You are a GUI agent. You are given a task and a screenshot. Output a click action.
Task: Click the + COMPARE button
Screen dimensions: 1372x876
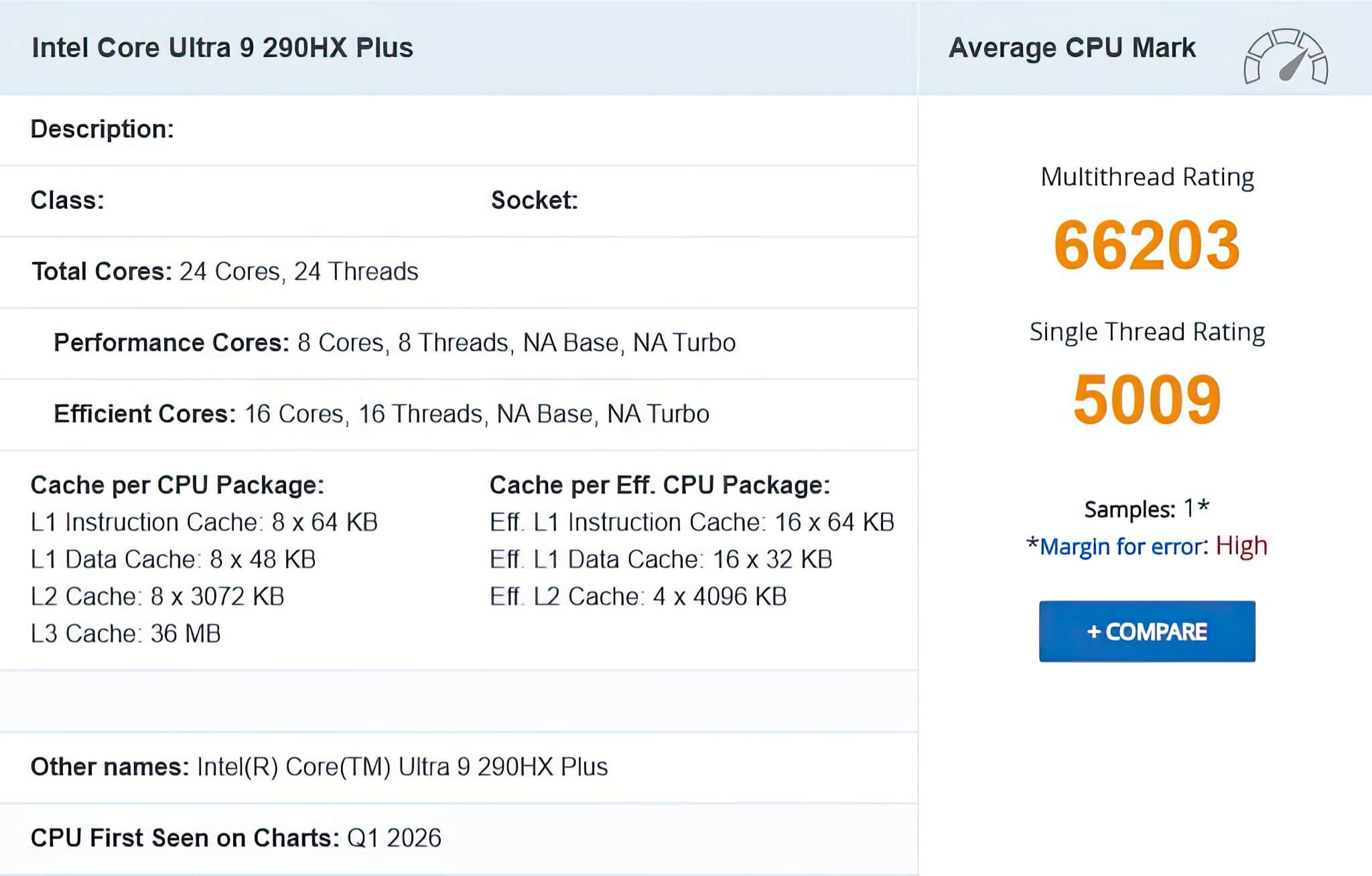coord(1147,631)
